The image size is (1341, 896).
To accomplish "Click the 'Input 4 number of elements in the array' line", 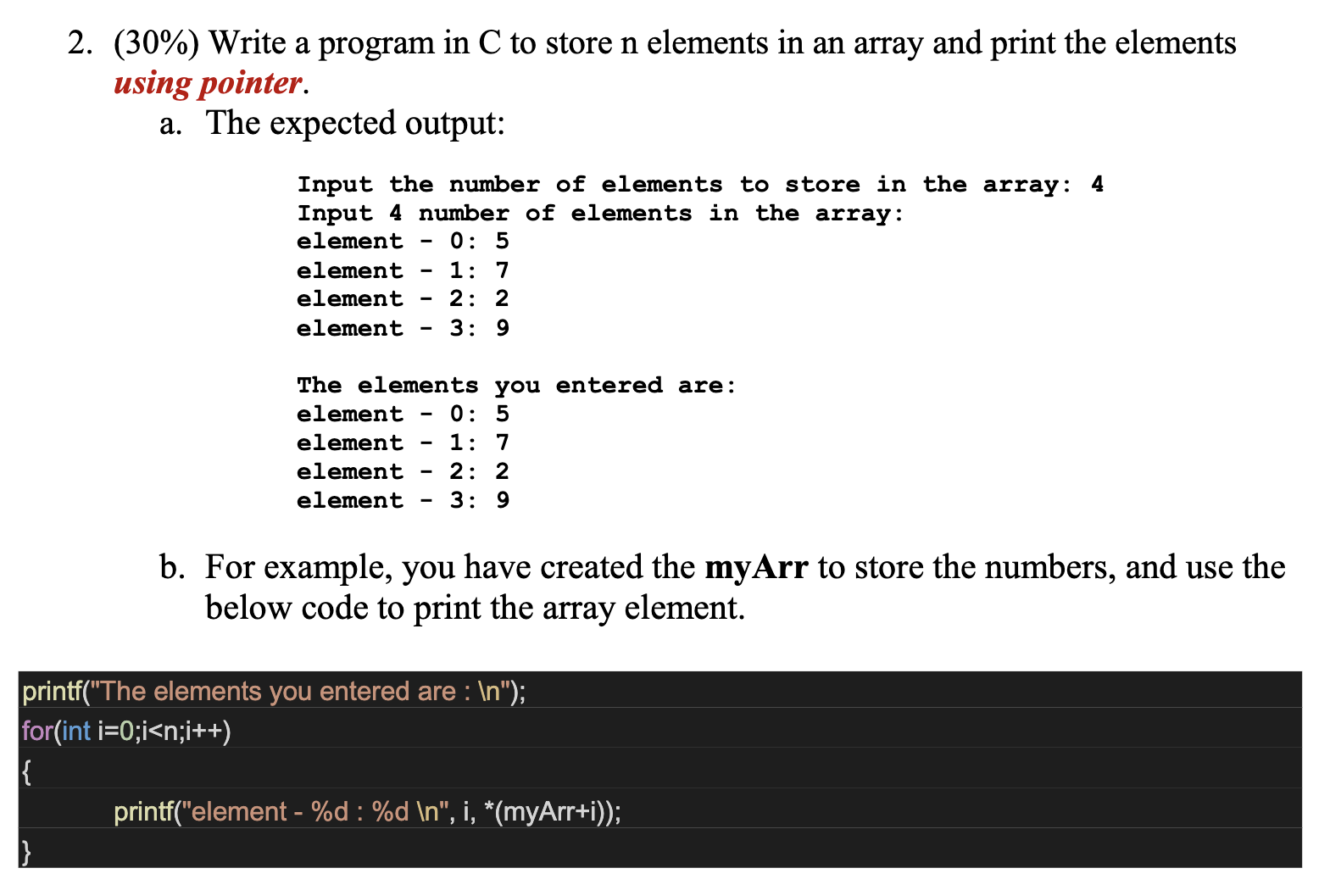I will [600, 214].
